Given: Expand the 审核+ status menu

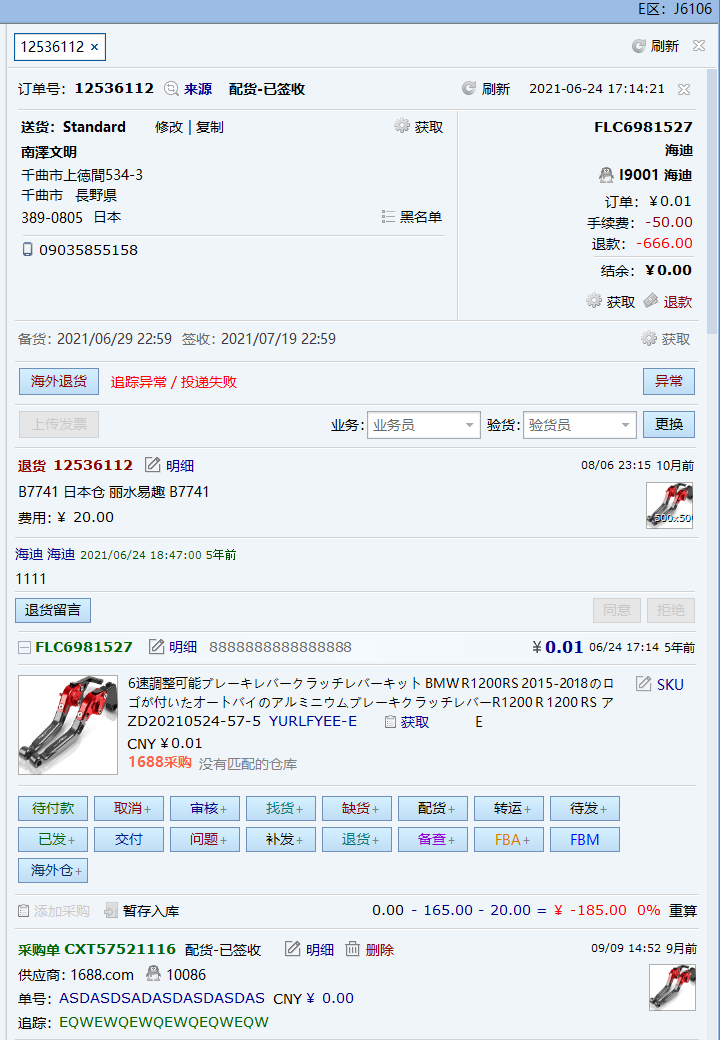Looking at the screenshot, I should (205, 809).
